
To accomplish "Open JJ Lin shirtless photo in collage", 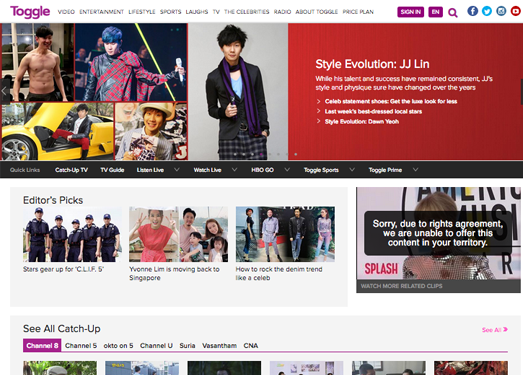I will pyautogui.click(x=37, y=62).
